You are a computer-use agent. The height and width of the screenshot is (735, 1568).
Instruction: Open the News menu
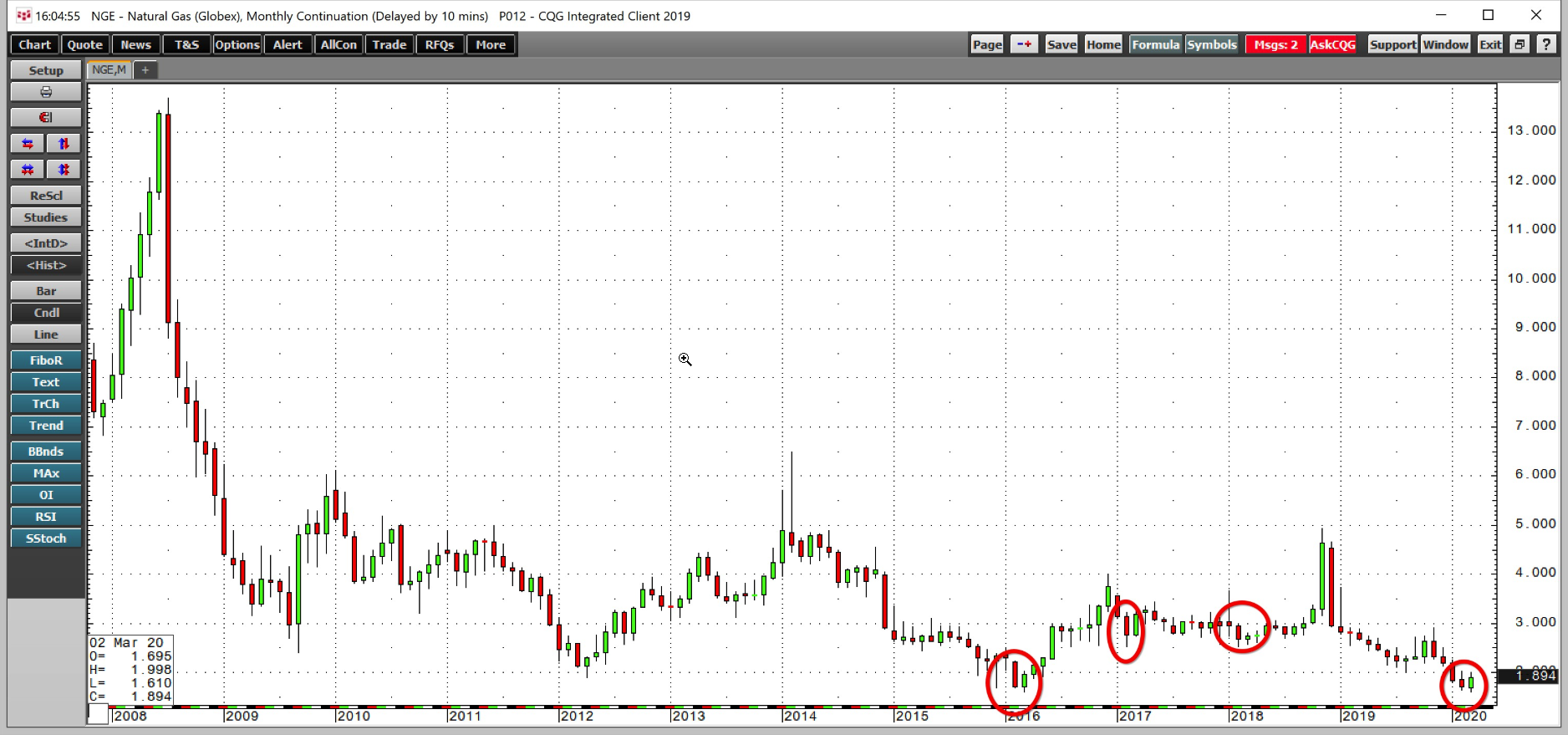point(135,45)
